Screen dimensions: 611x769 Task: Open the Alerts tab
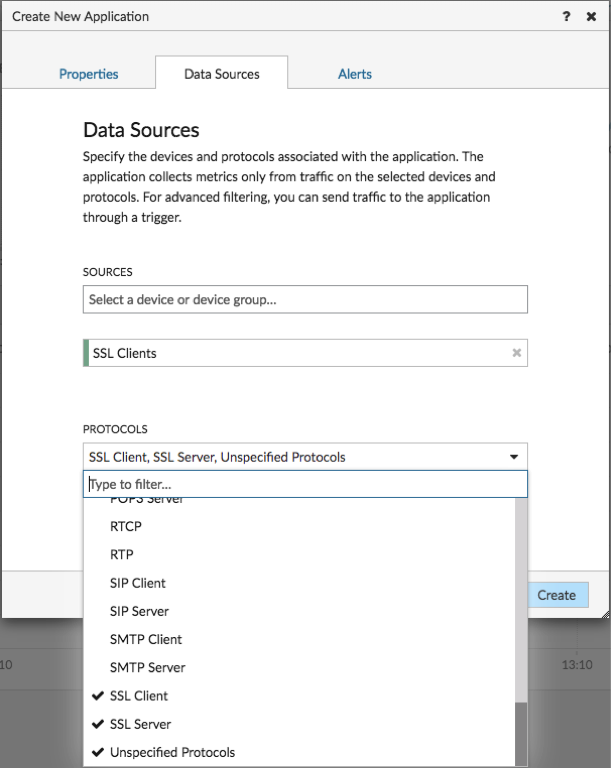tap(355, 74)
